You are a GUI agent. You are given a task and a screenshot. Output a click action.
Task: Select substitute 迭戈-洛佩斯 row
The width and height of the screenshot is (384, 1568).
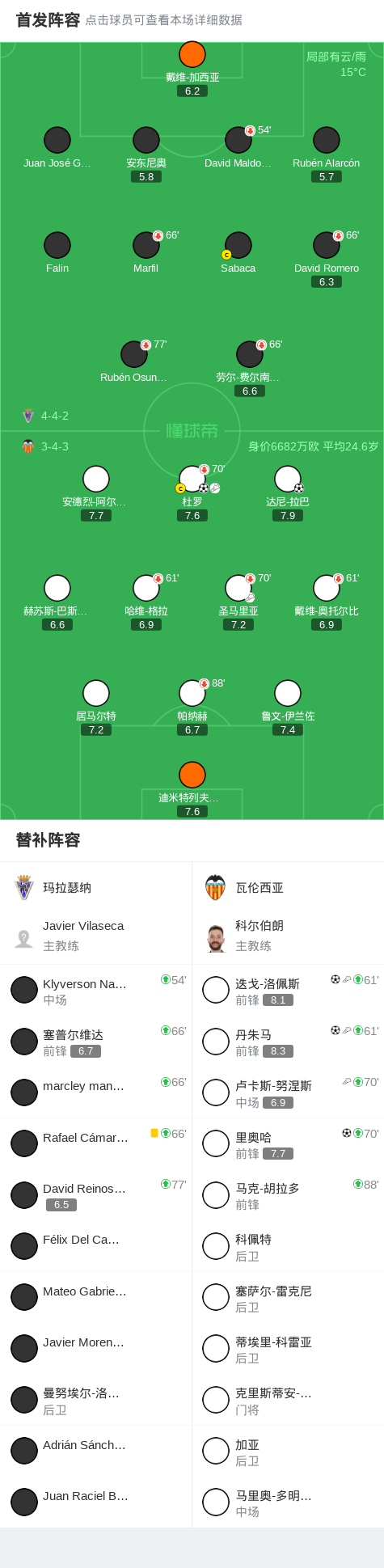click(x=288, y=991)
